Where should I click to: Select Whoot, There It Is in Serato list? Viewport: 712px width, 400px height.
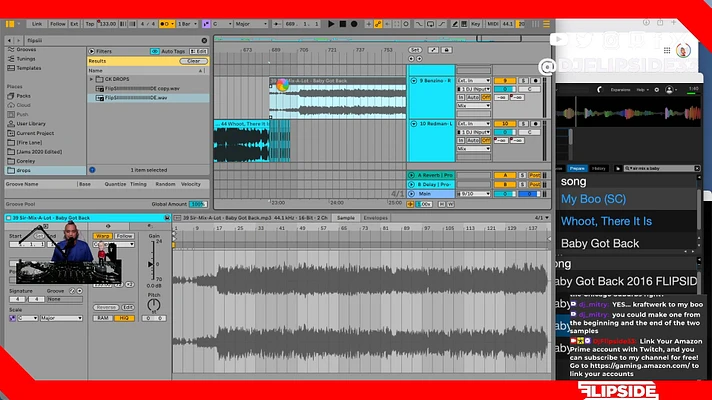[x=606, y=221]
